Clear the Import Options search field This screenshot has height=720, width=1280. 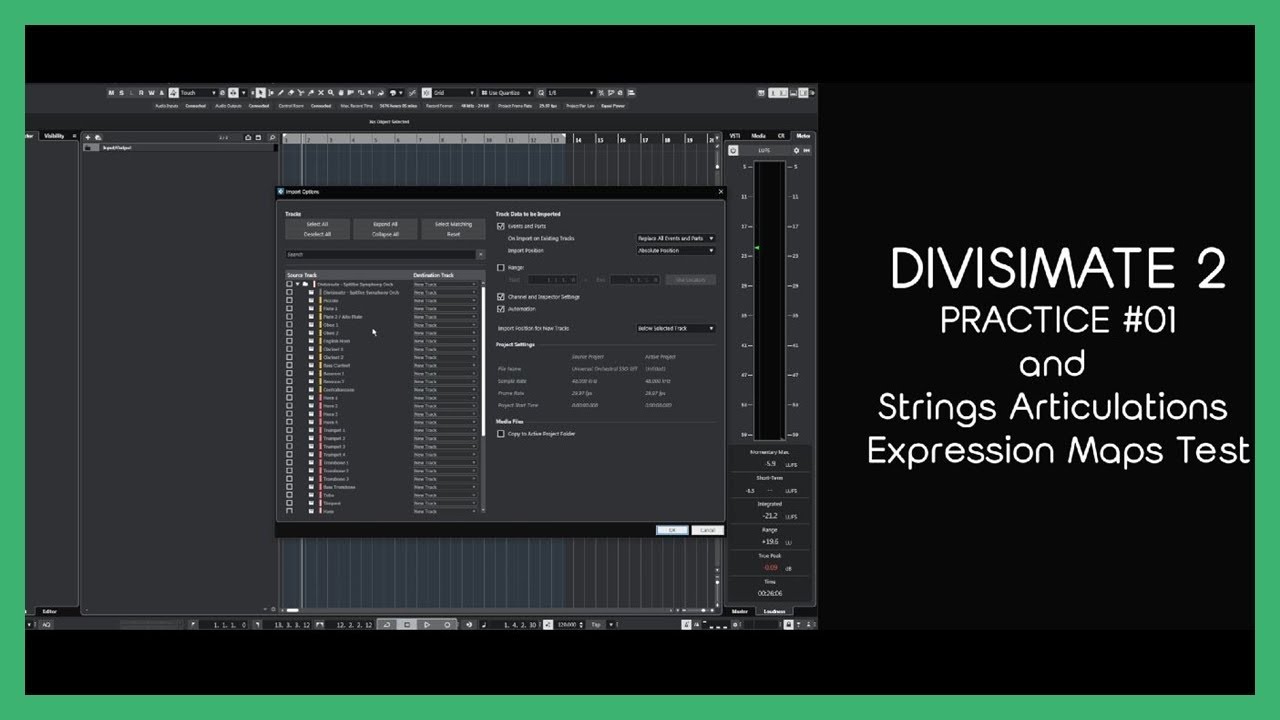point(480,255)
